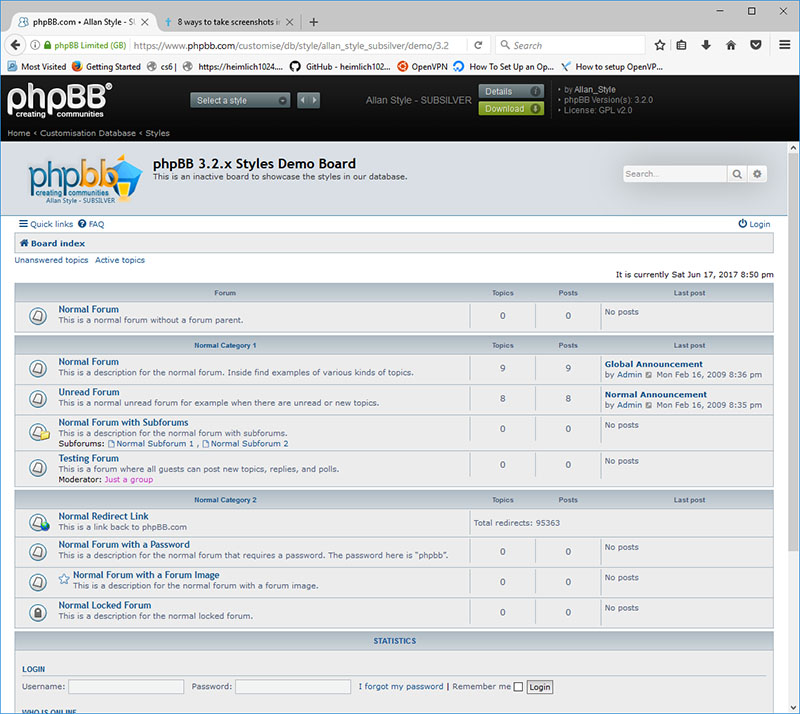View latest post icon beside Normal Announcement
This screenshot has height=714, width=800.
pos(648,405)
